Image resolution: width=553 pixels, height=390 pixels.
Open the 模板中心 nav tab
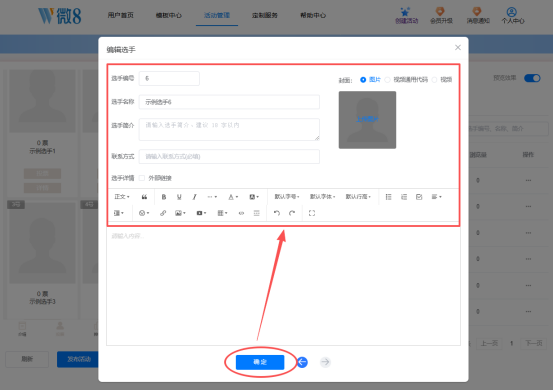(169, 15)
